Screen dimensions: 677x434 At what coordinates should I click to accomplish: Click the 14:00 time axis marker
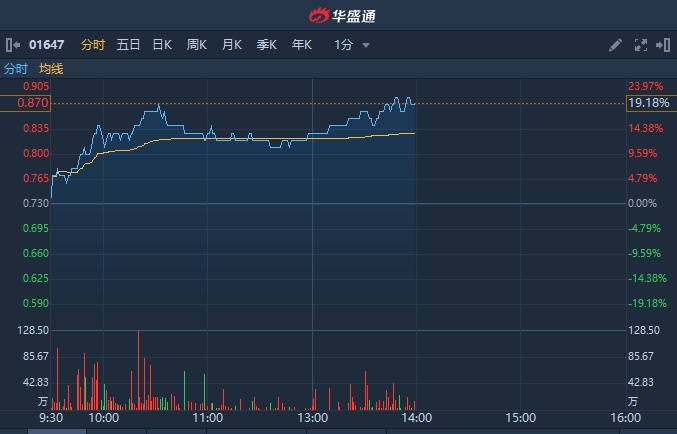[x=416, y=417]
